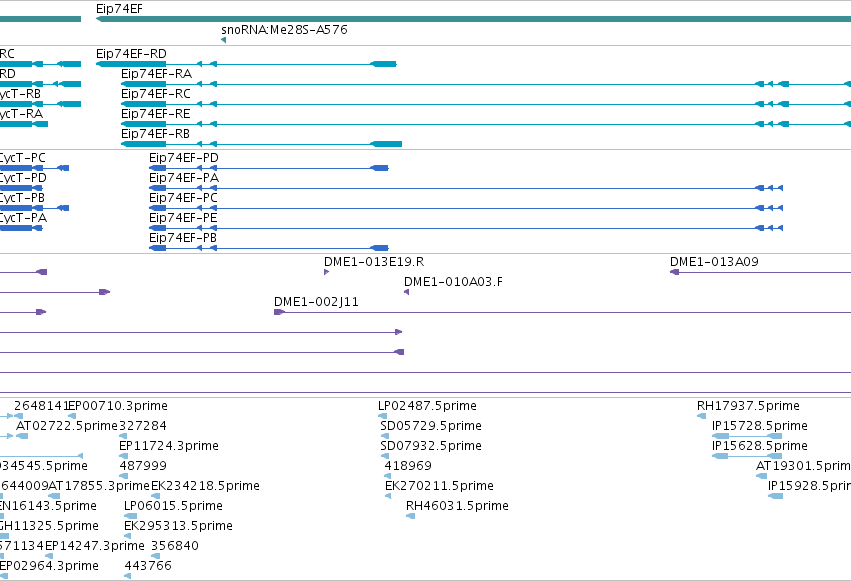The width and height of the screenshot is (851, 581).
Task: Click the LP02487.5prime EST label
Action: [428, 406]
